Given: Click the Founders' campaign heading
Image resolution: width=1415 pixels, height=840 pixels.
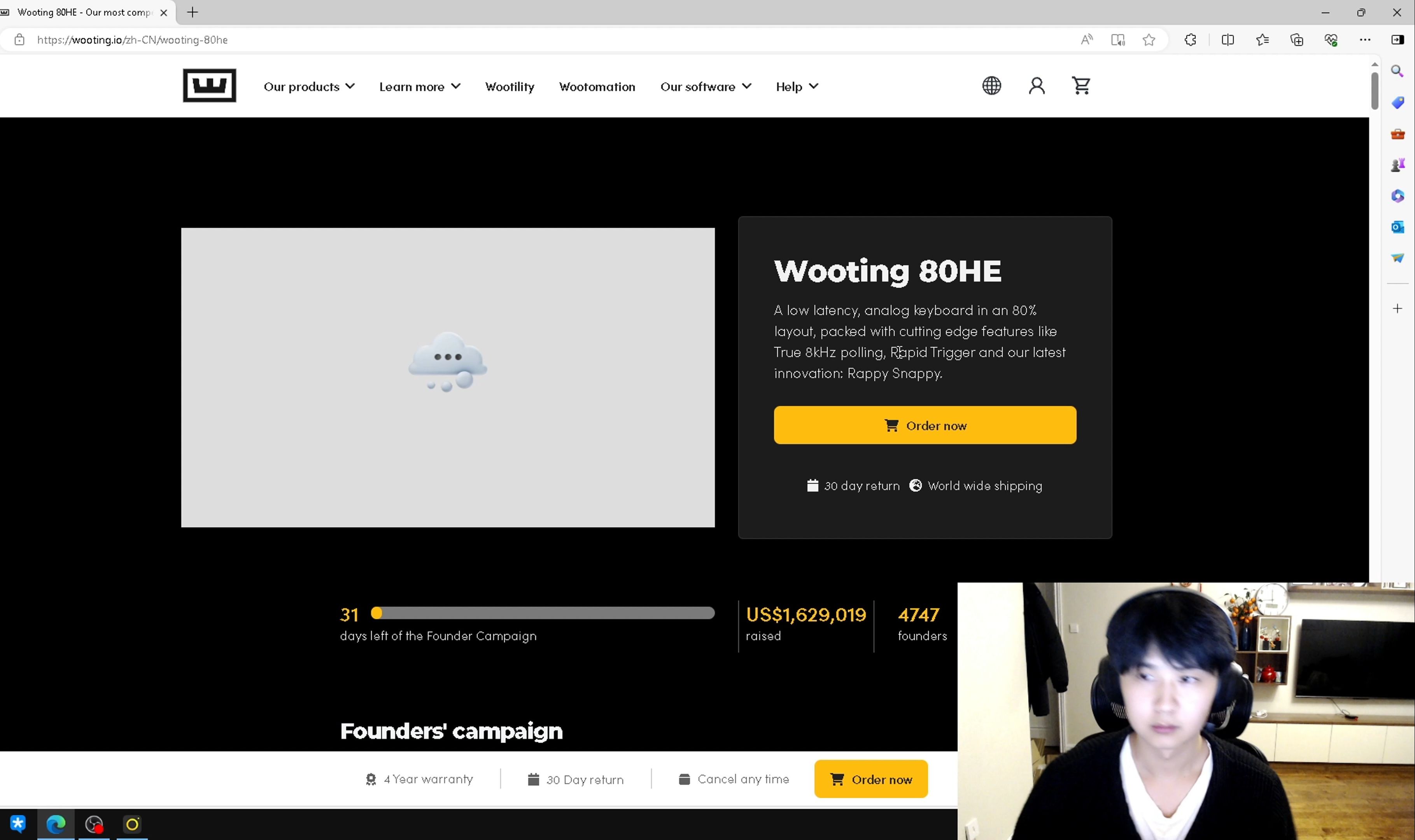Looking at the screenshot, I should pos(451,731).
